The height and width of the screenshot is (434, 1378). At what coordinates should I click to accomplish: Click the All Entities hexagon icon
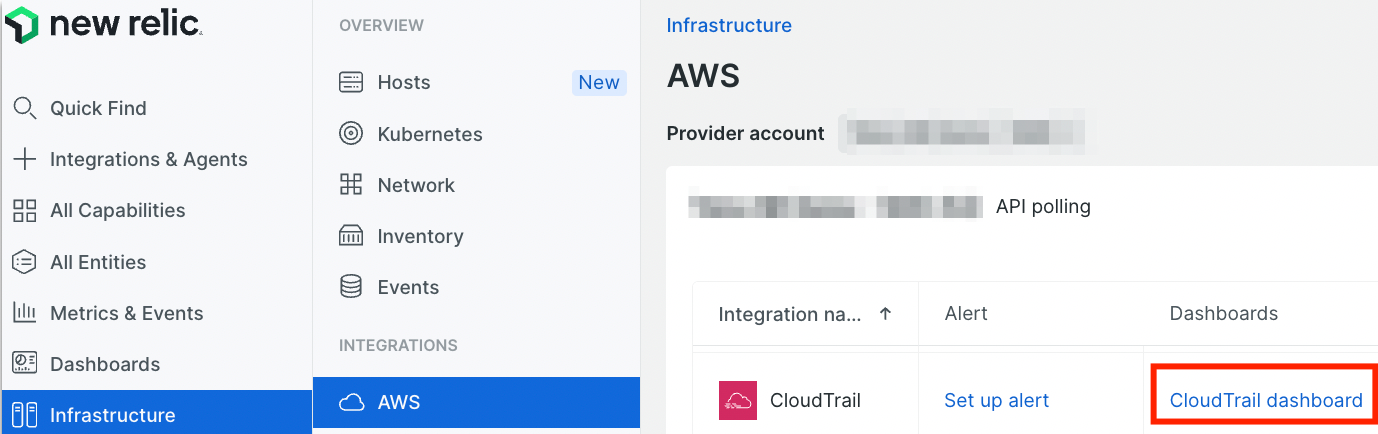point(24,262)
